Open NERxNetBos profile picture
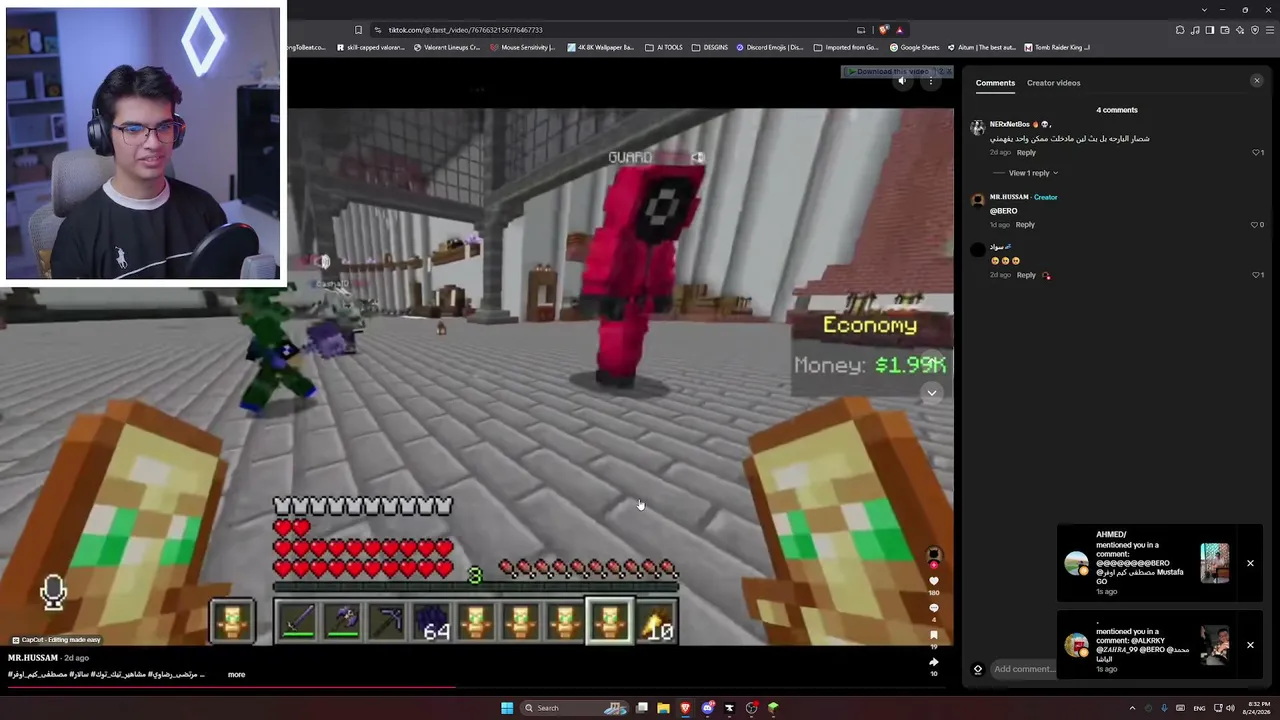The height and width of the screenshot is (720, 1280). [977, 128]
